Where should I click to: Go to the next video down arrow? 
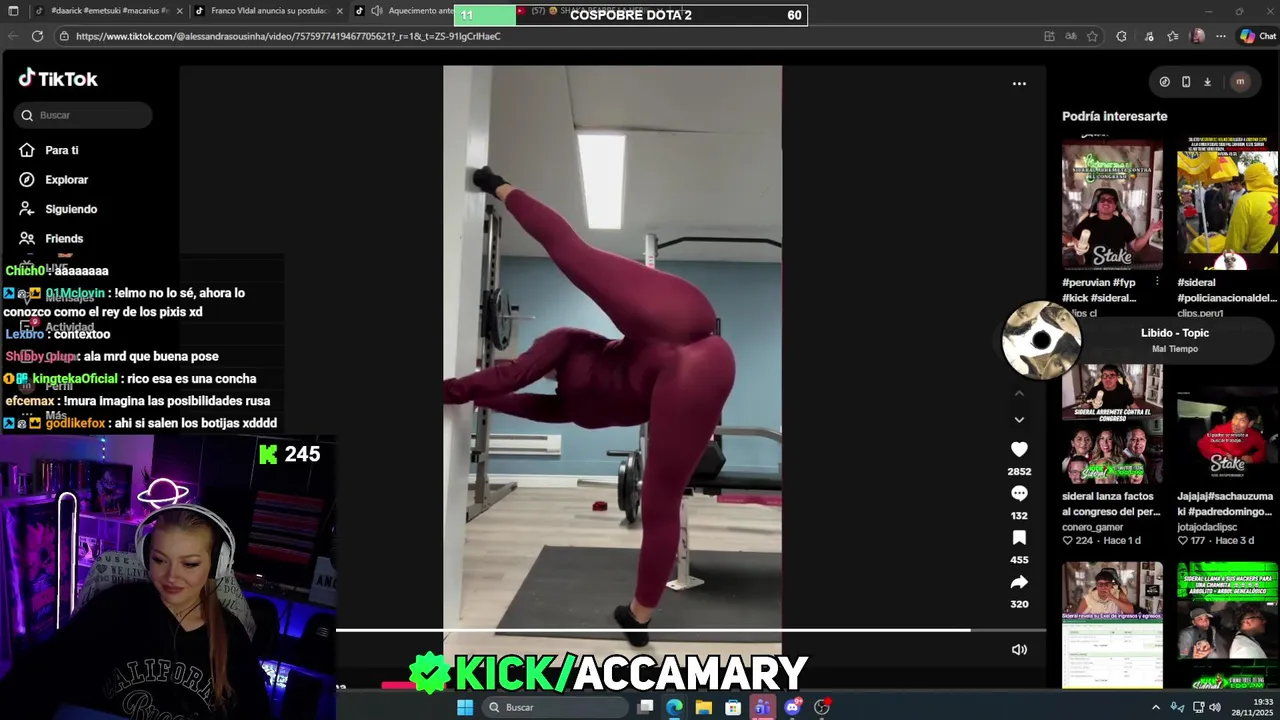1019,420
